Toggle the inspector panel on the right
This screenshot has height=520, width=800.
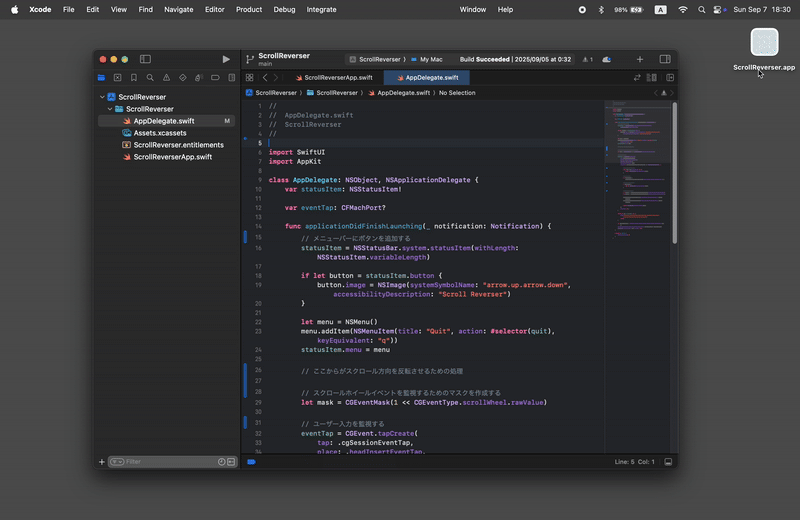tap(665, 59)
